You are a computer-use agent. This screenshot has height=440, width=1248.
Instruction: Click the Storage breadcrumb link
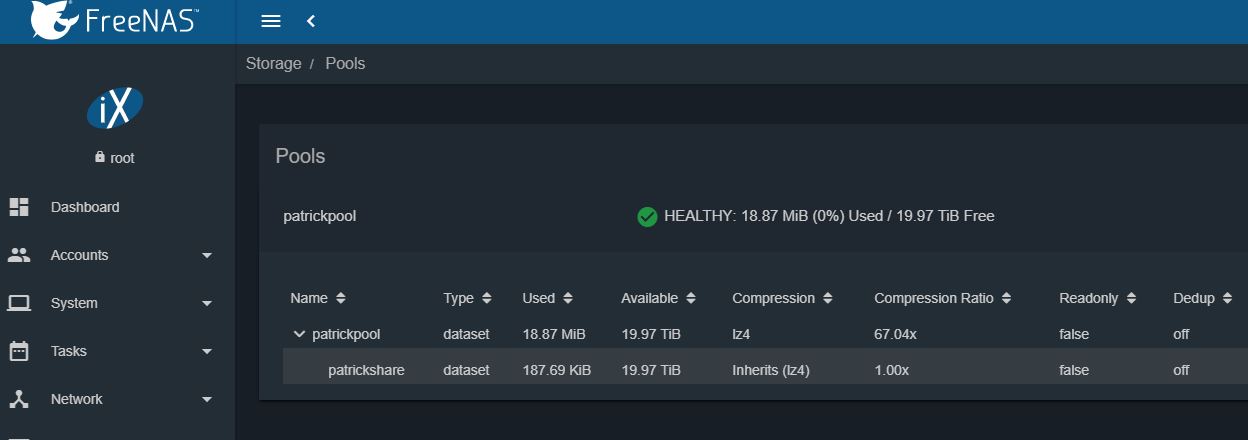pos(273,63)
